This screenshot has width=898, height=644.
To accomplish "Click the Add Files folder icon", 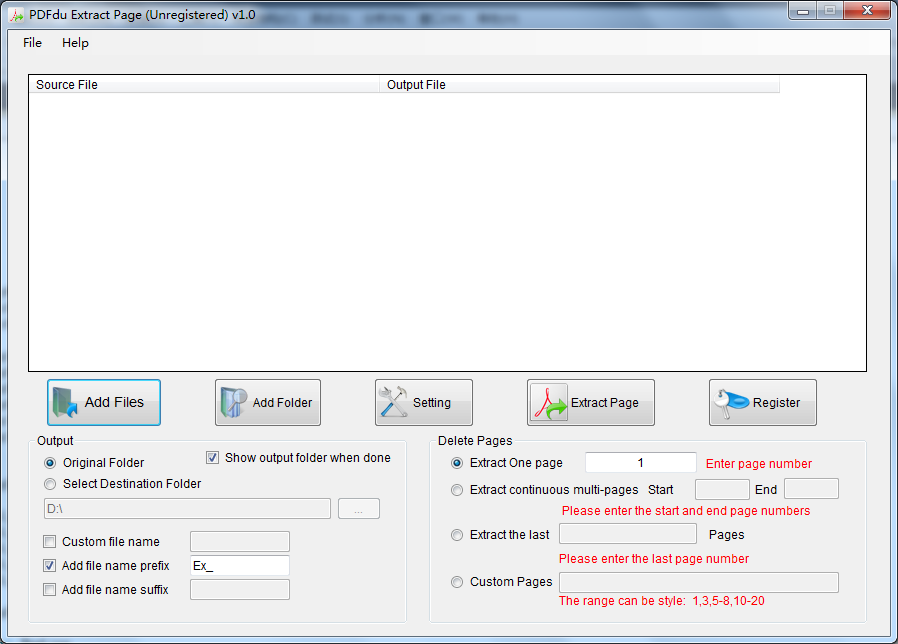I will pyautogui.click(x=65, y=402).
